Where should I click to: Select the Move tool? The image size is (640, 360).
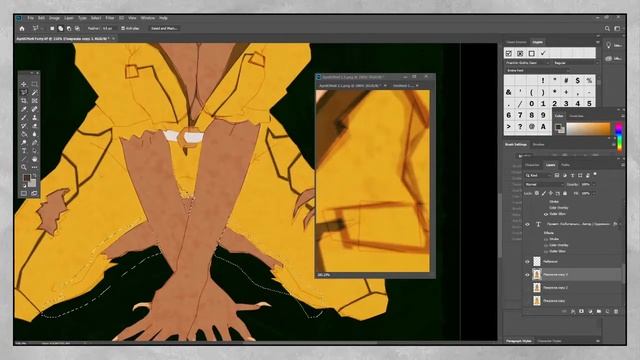pos(24,84)
